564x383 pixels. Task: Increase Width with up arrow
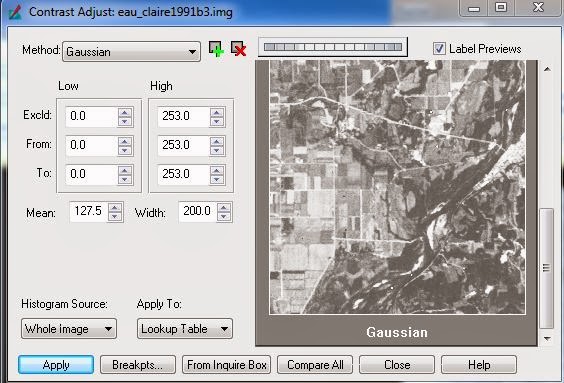pyautogui.click(x=224, y=208)
